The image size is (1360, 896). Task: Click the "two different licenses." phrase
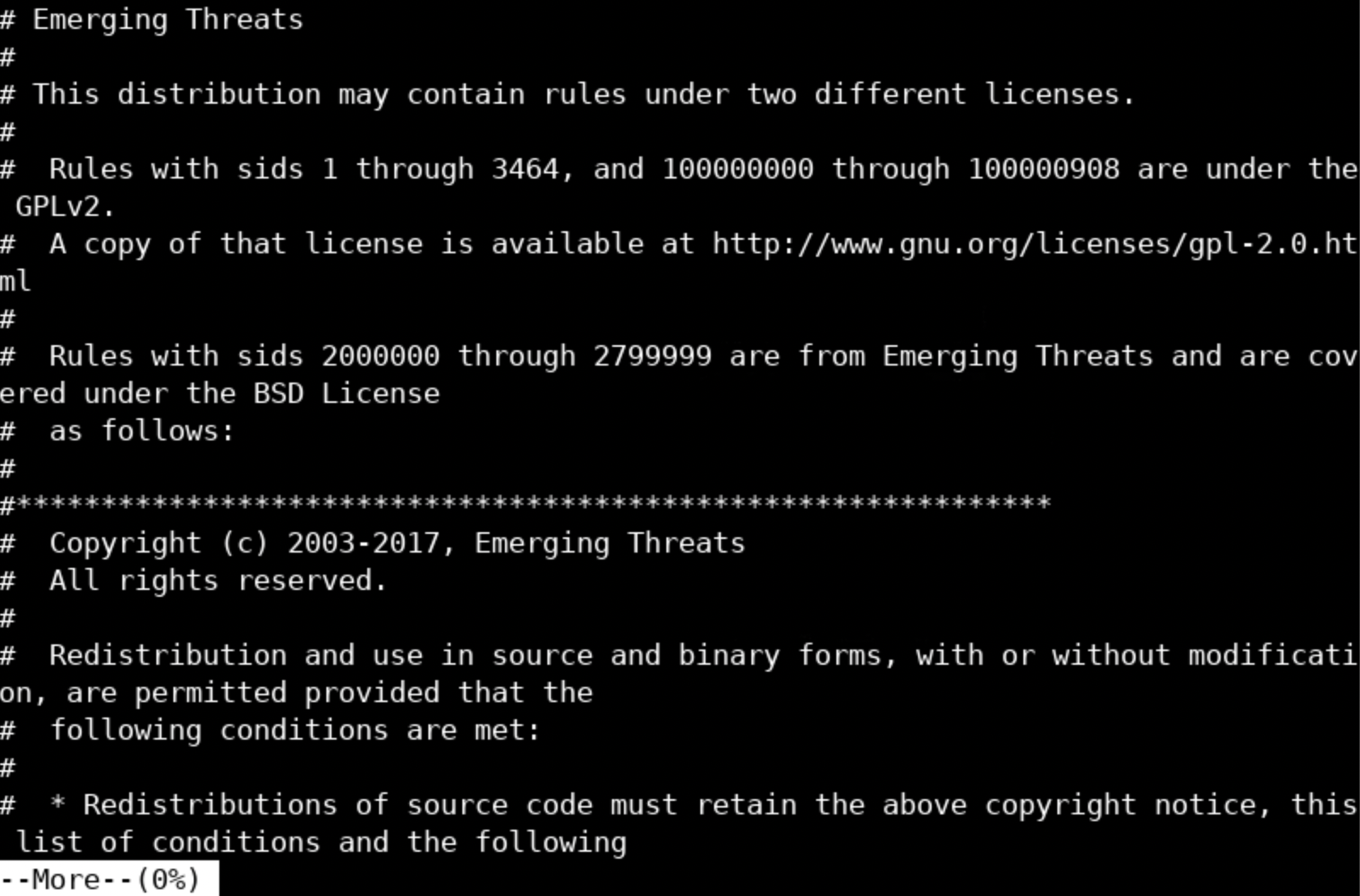941,94
